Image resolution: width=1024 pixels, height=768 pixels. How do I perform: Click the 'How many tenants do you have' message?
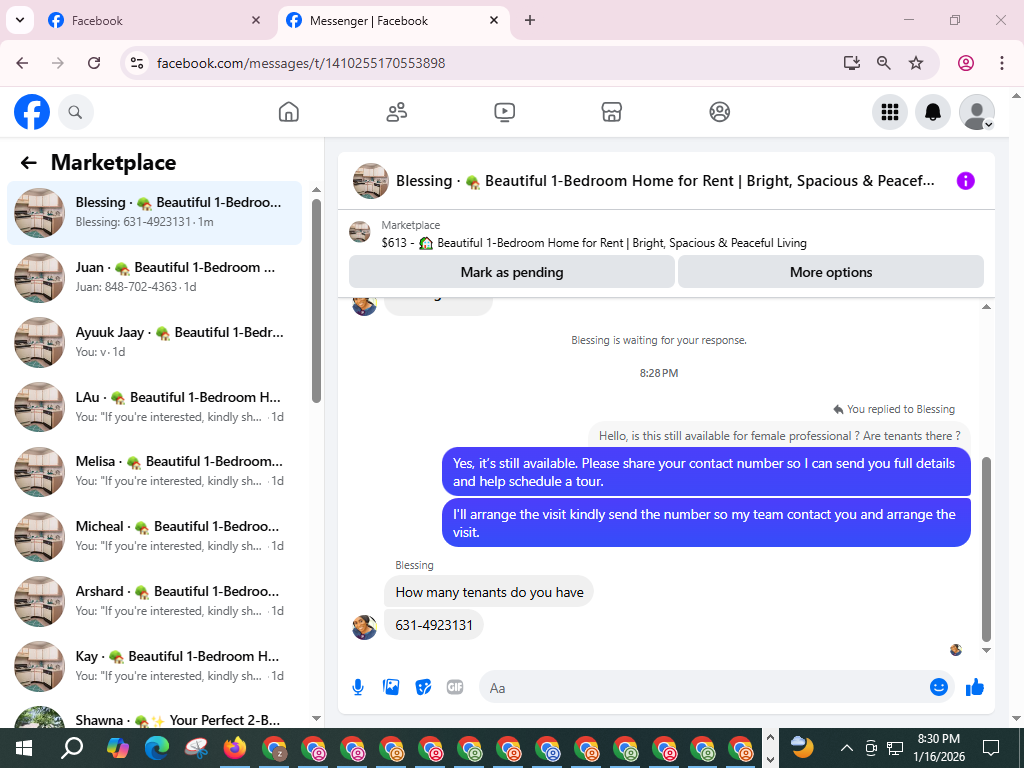(x=489, y=592)
